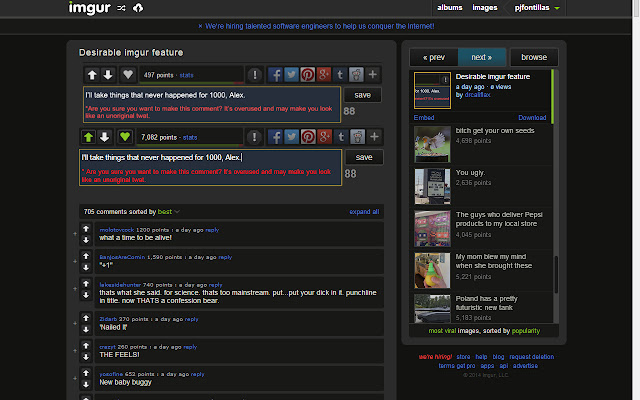
Task: Share 7,082 points post on Twitter
Action: click(x=291, y=137)
